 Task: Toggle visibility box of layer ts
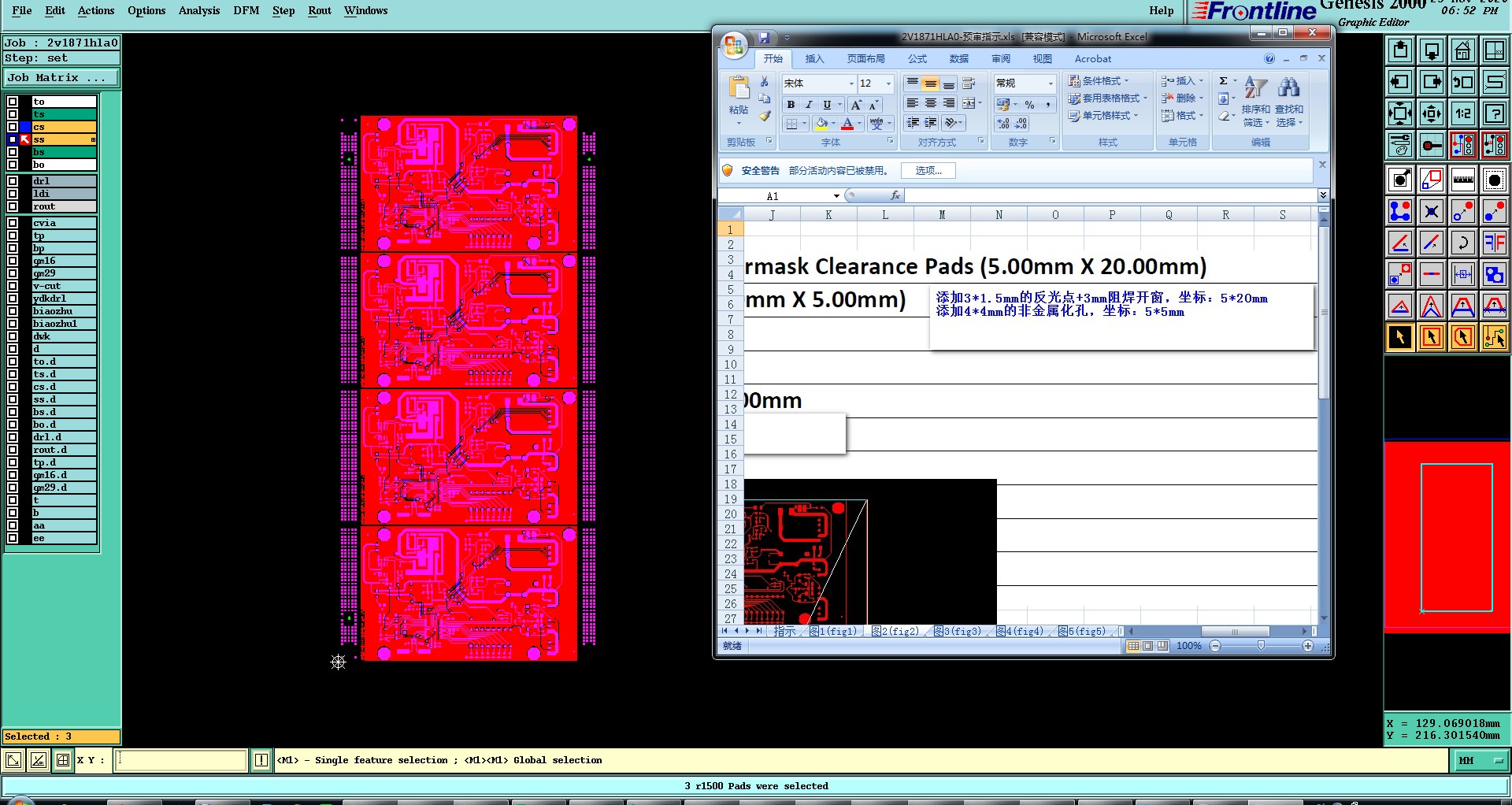(13, 114)
